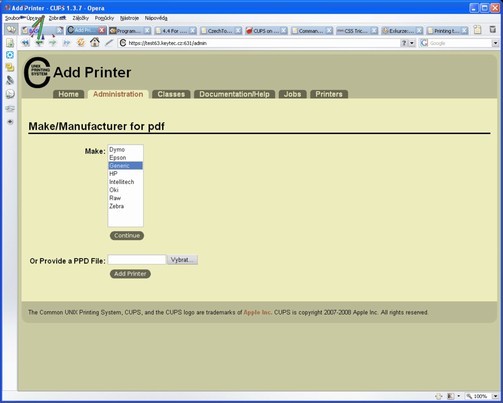Click the status bar image display icon
503x403 pixels.
coord(450,396)
